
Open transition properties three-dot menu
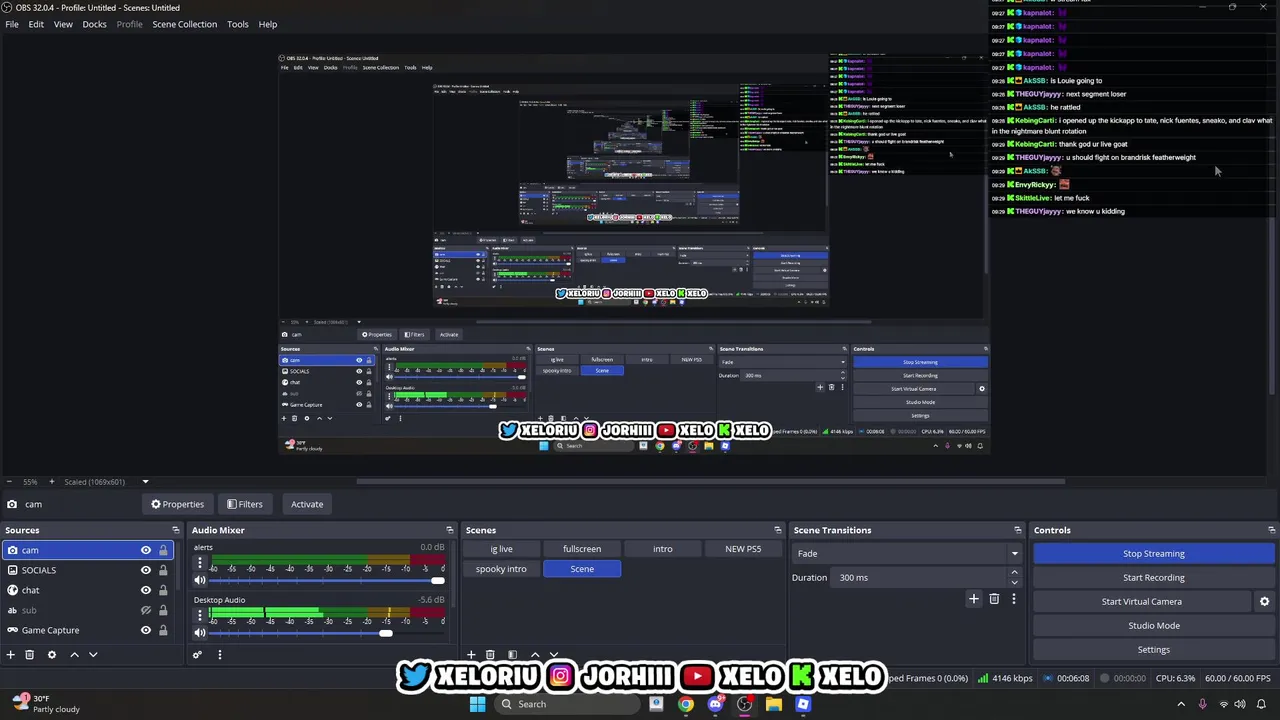(x=1013, y=599)
